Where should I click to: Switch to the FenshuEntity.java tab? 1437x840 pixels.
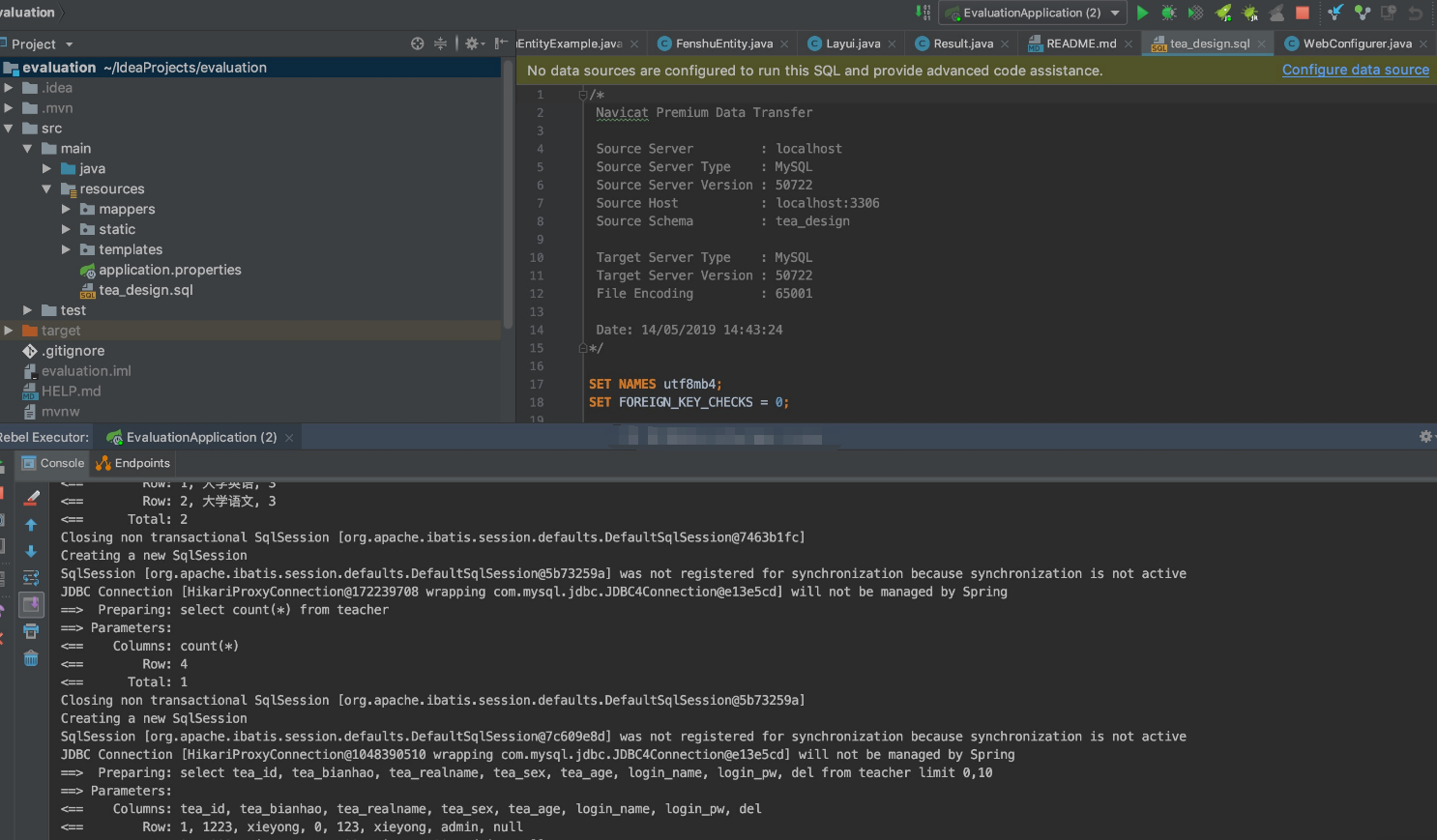click(723, 43)
